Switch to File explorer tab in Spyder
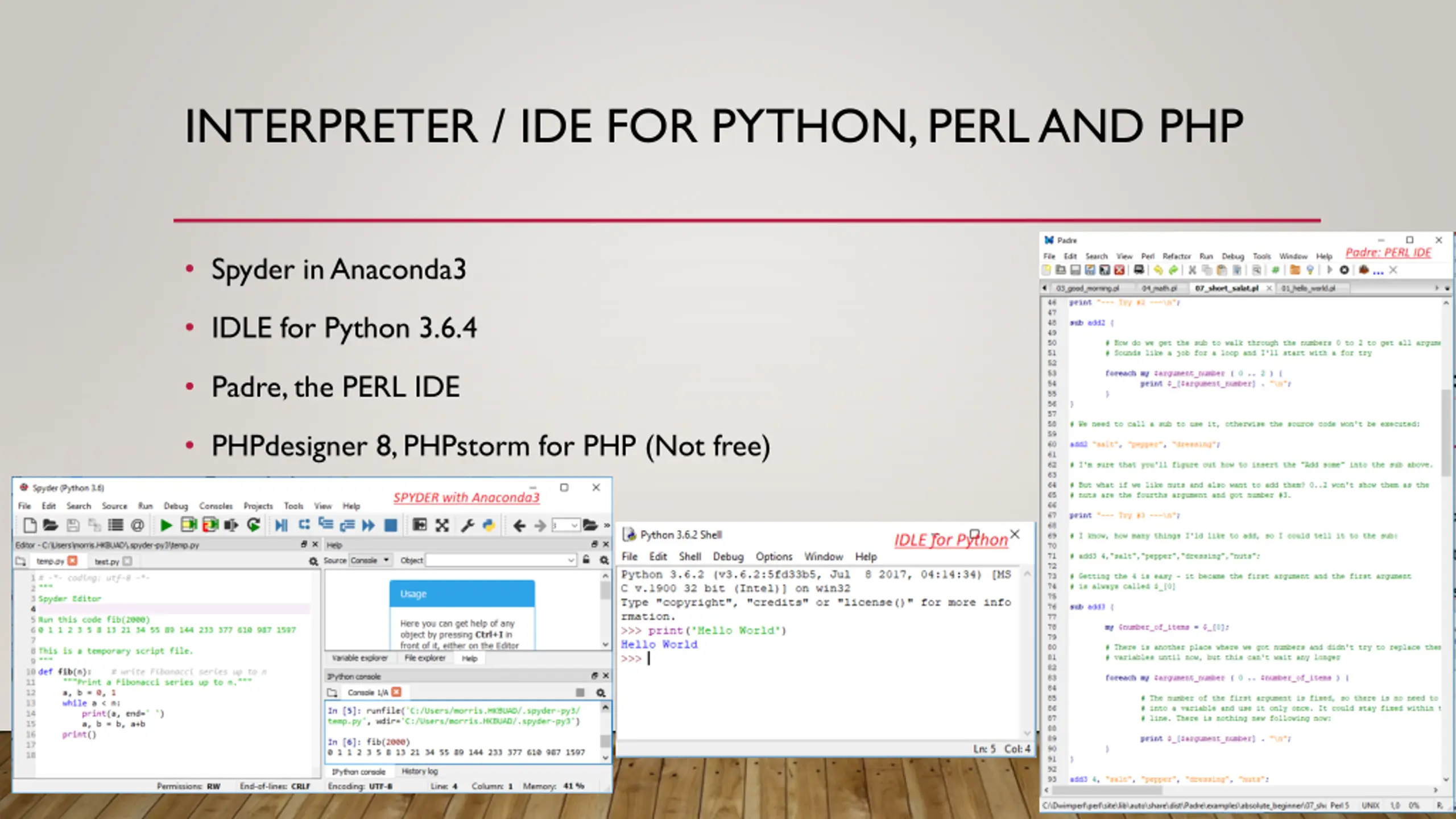 click(x=425, y=658)
